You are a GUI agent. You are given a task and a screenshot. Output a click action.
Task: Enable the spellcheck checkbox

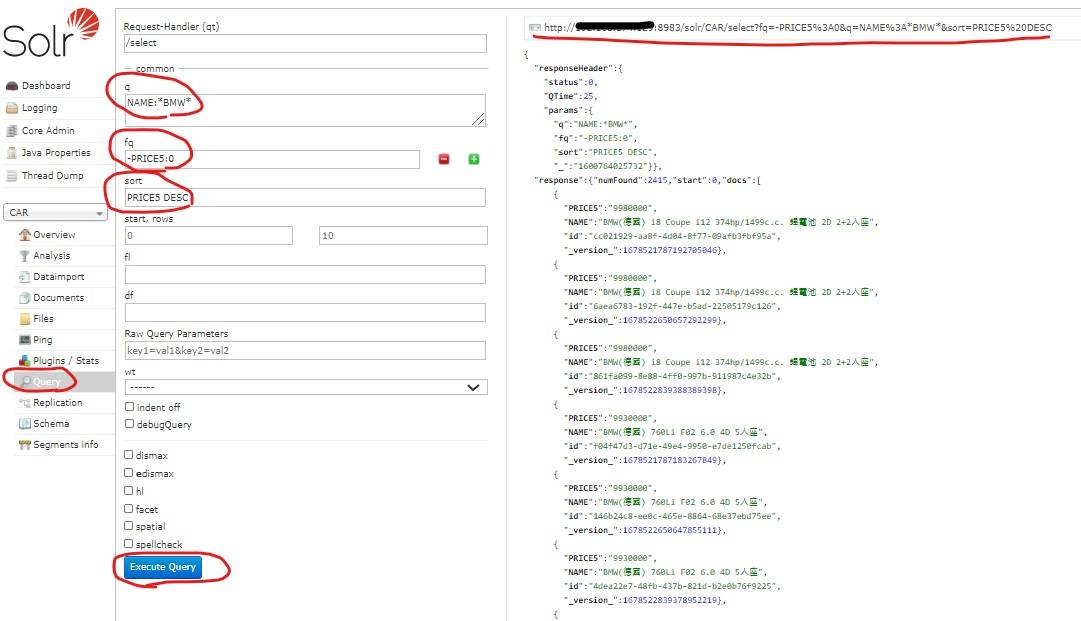(128, 544)
